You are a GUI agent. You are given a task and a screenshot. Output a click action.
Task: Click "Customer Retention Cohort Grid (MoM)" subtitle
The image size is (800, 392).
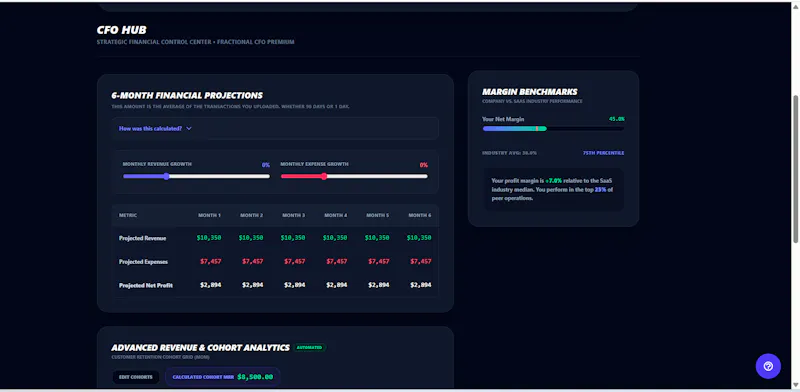(x=161, y=357)
